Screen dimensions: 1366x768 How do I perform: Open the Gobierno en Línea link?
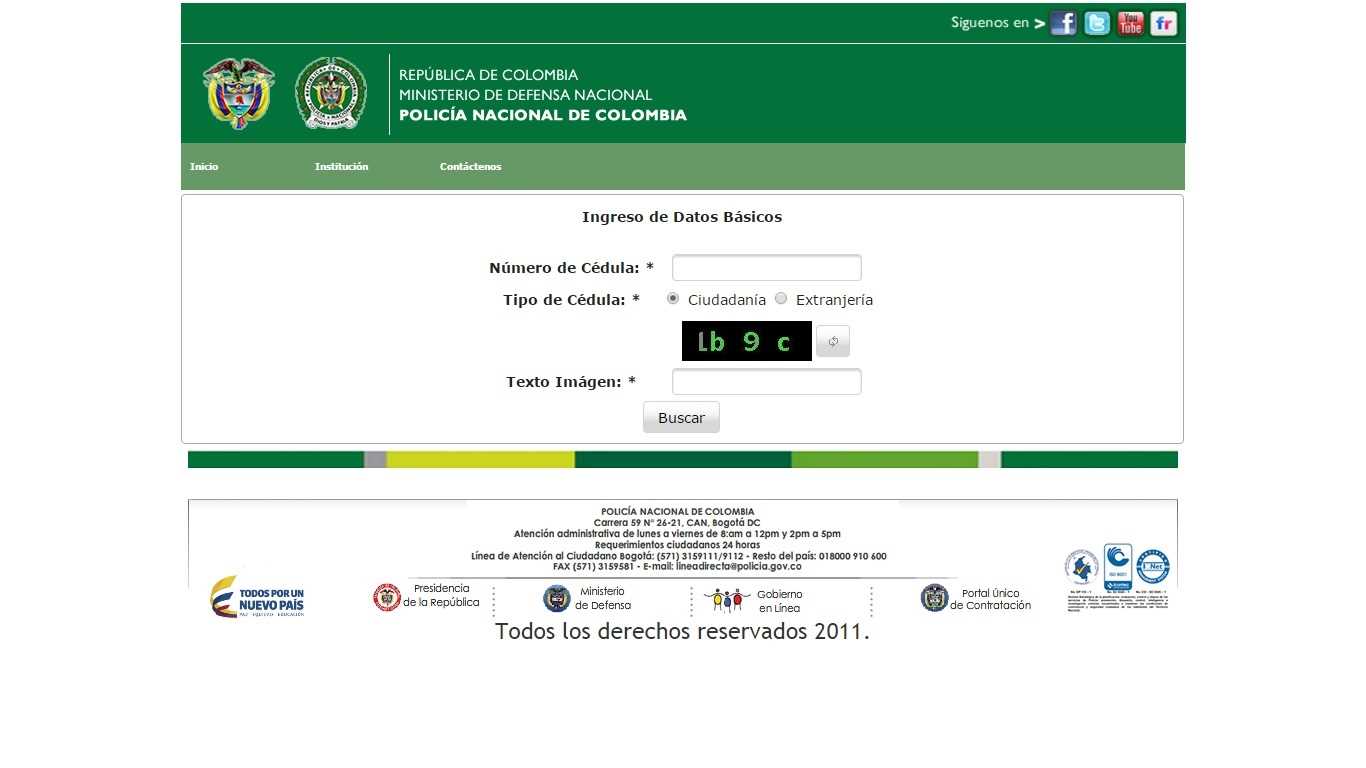[x=753, y=600]
